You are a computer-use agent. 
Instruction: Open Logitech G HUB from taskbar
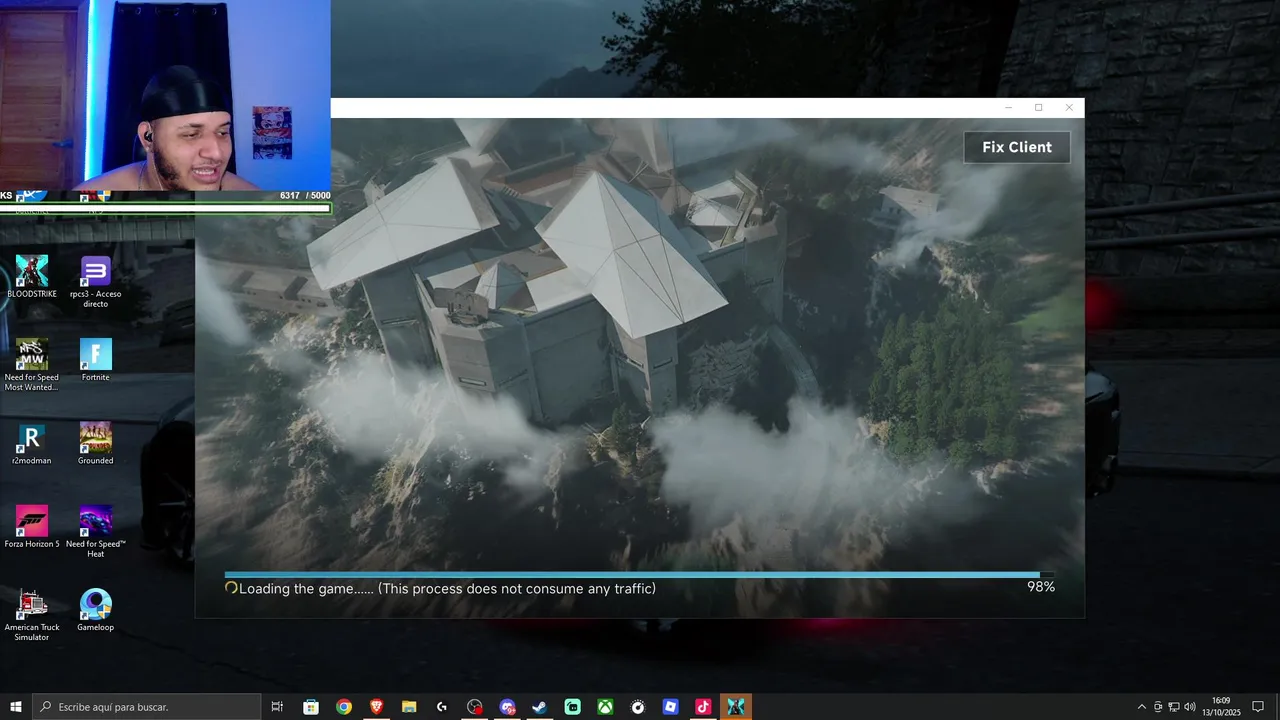tap(442, 707)
